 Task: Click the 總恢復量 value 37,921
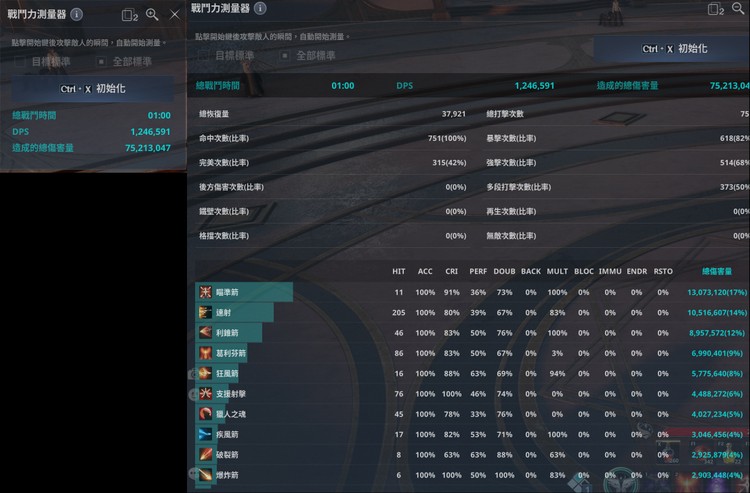pos(453,114)
